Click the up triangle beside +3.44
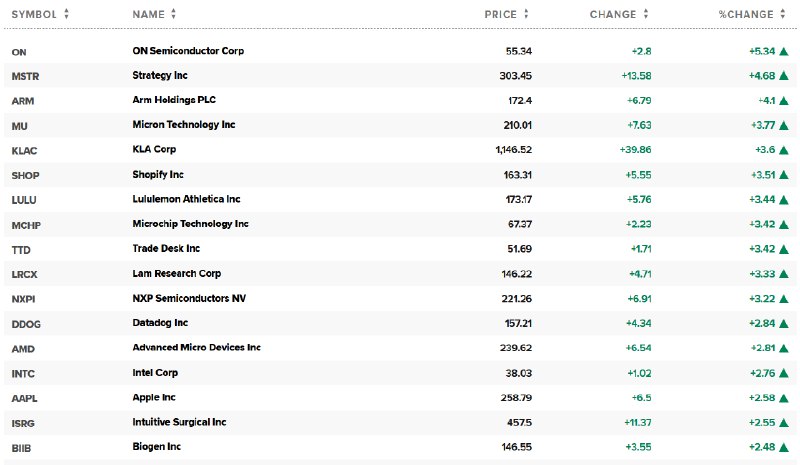Image resolution: width=800 pixels, height=465 pixels. click(784, 200)
